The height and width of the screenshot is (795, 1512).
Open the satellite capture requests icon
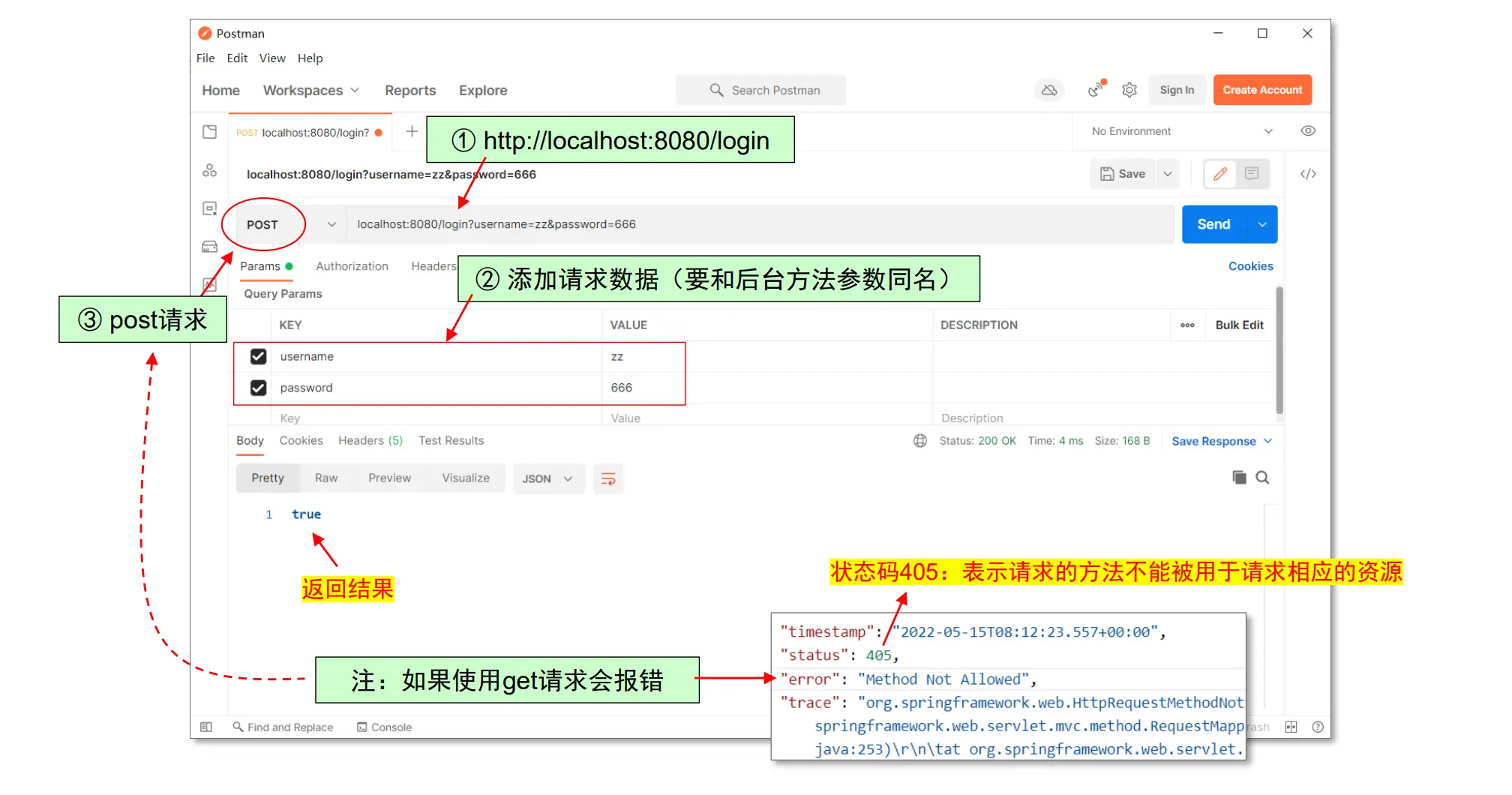click(1097, 88)
